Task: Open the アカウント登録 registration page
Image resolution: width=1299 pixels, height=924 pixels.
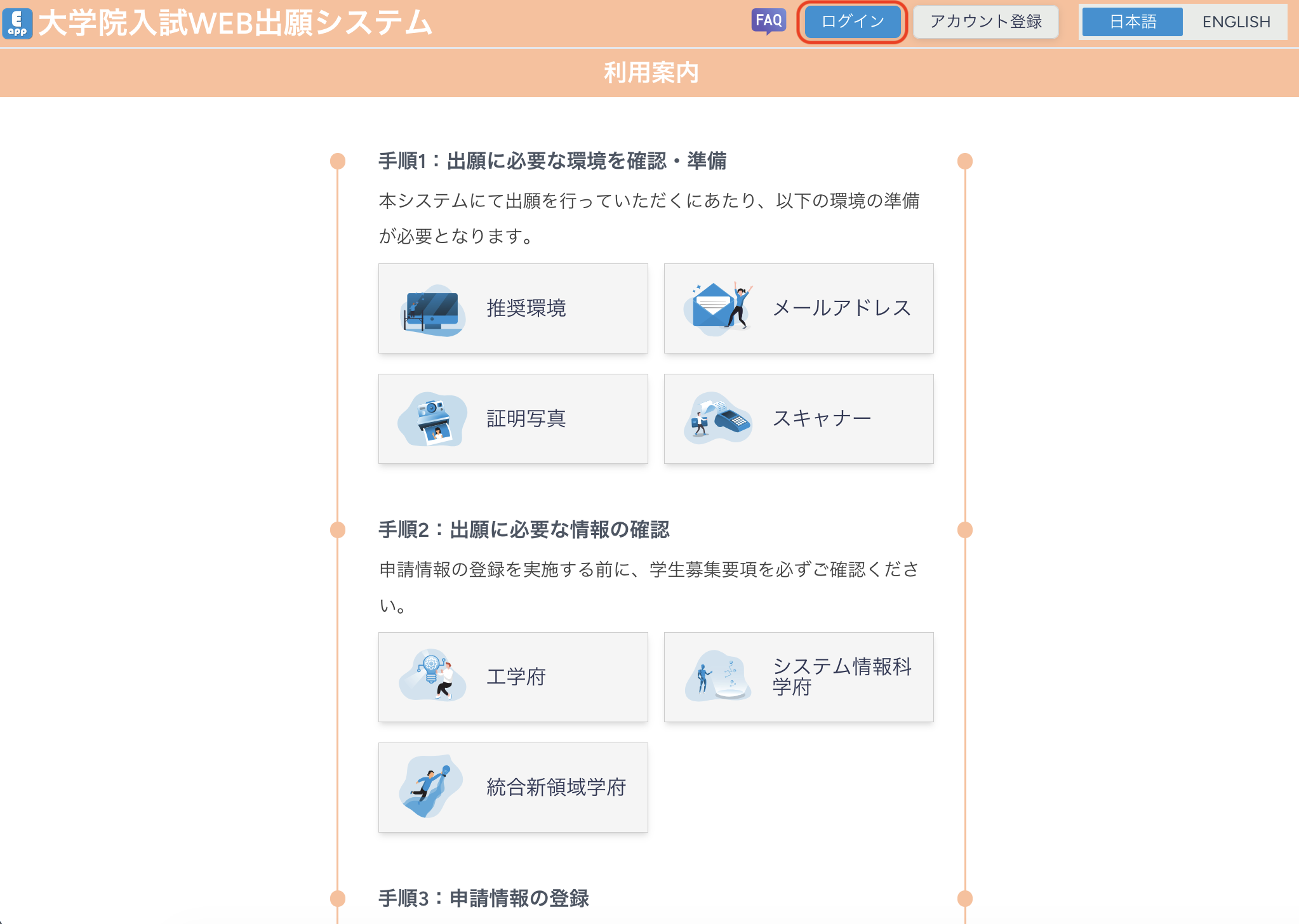Action: 985,21
